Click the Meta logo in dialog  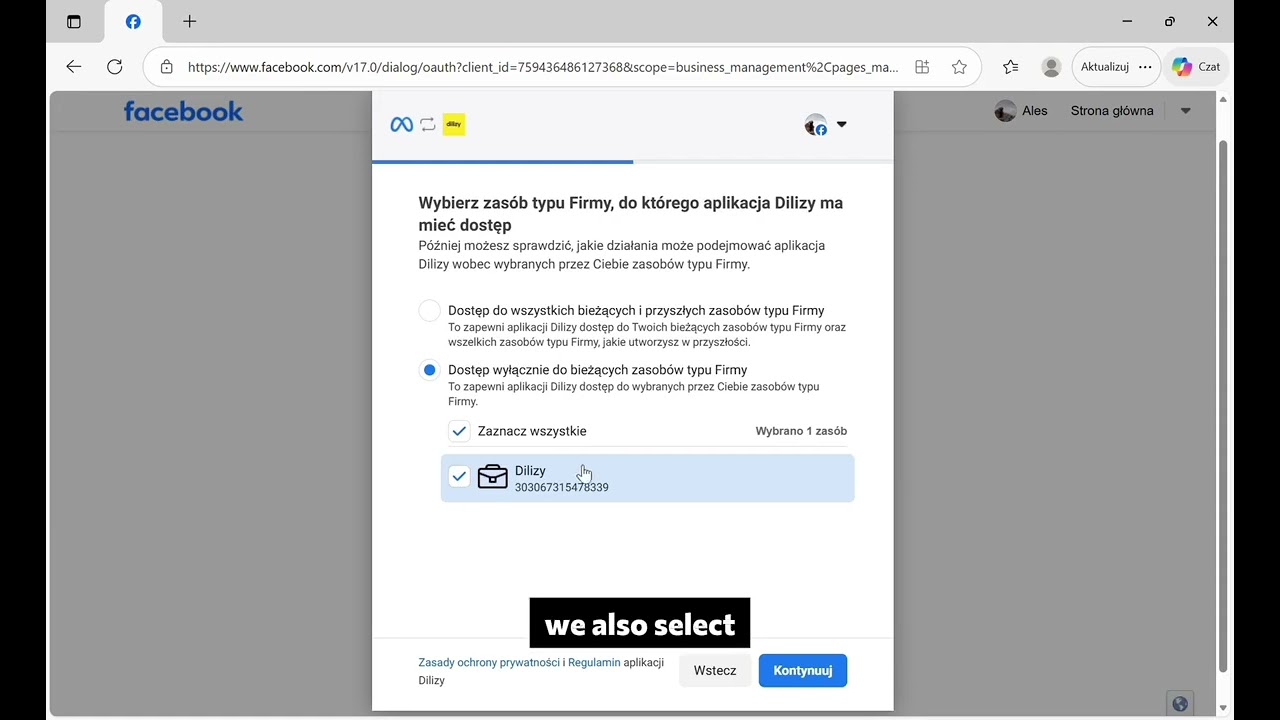(401, 125)
